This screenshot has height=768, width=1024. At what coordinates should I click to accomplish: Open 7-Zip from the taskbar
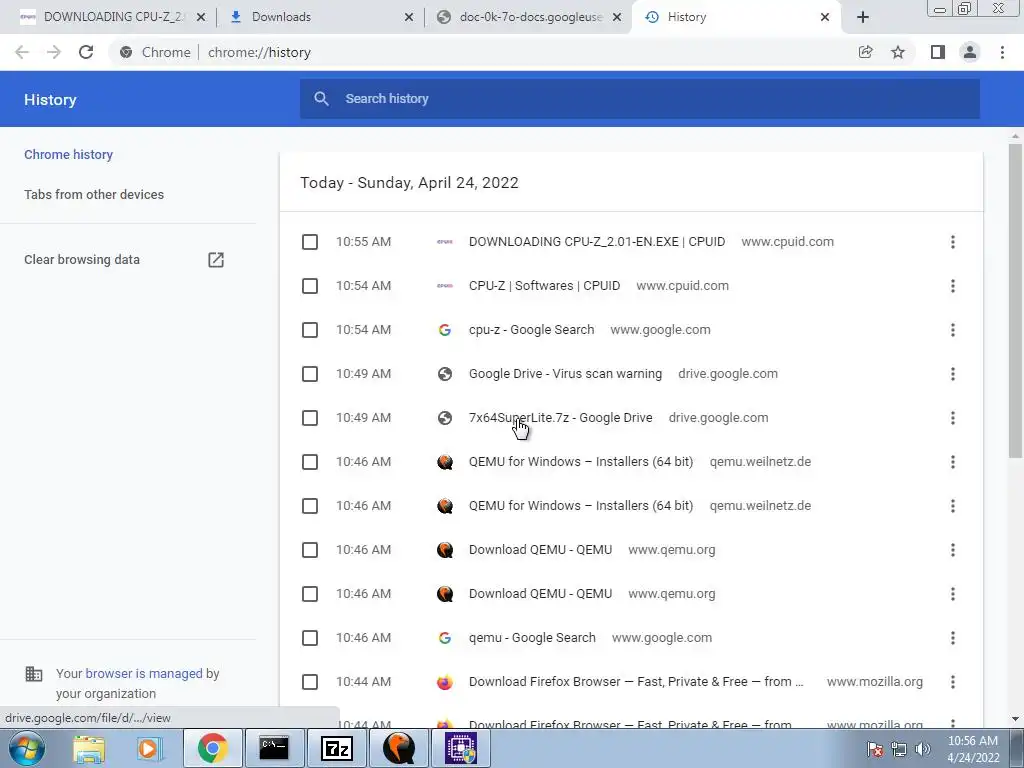[336, 748]
